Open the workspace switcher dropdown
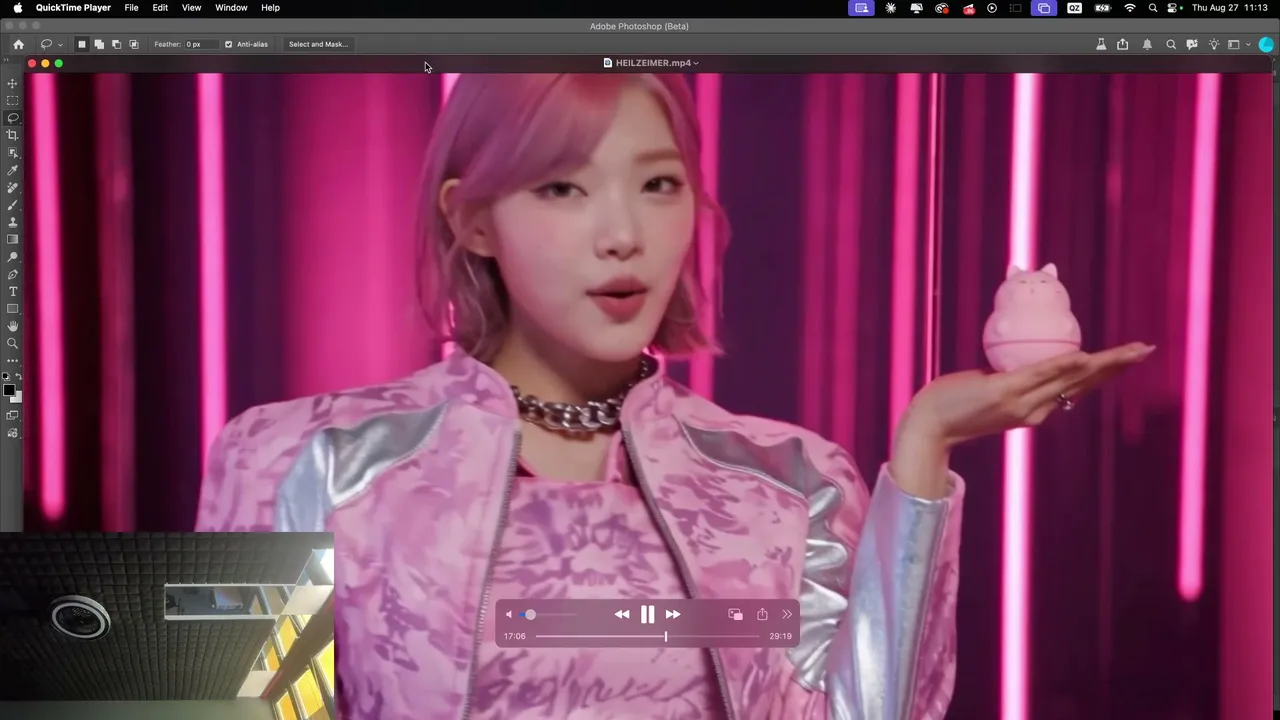Viewport: 1280px width, 720px height. point(1238,44)
